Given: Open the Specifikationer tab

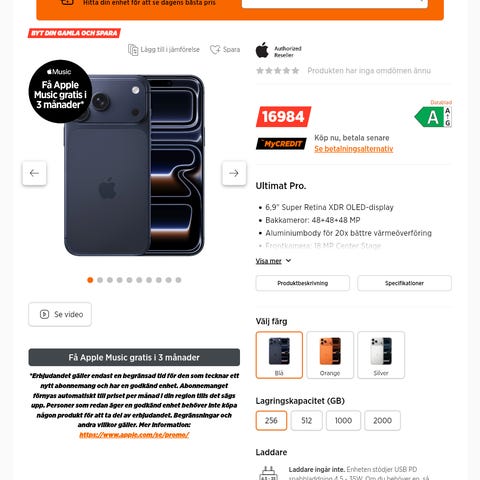Looking at the screenshot, I should 404,283.
